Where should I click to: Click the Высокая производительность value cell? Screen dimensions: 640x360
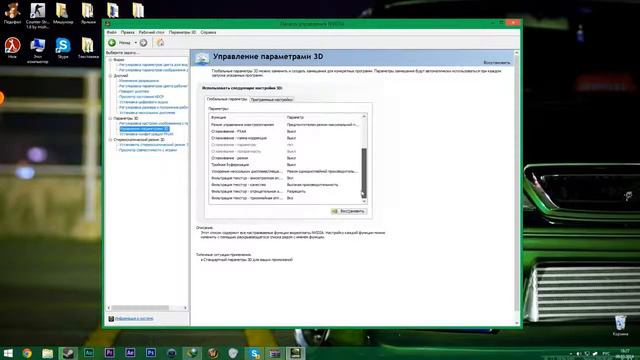click(312, 184)
